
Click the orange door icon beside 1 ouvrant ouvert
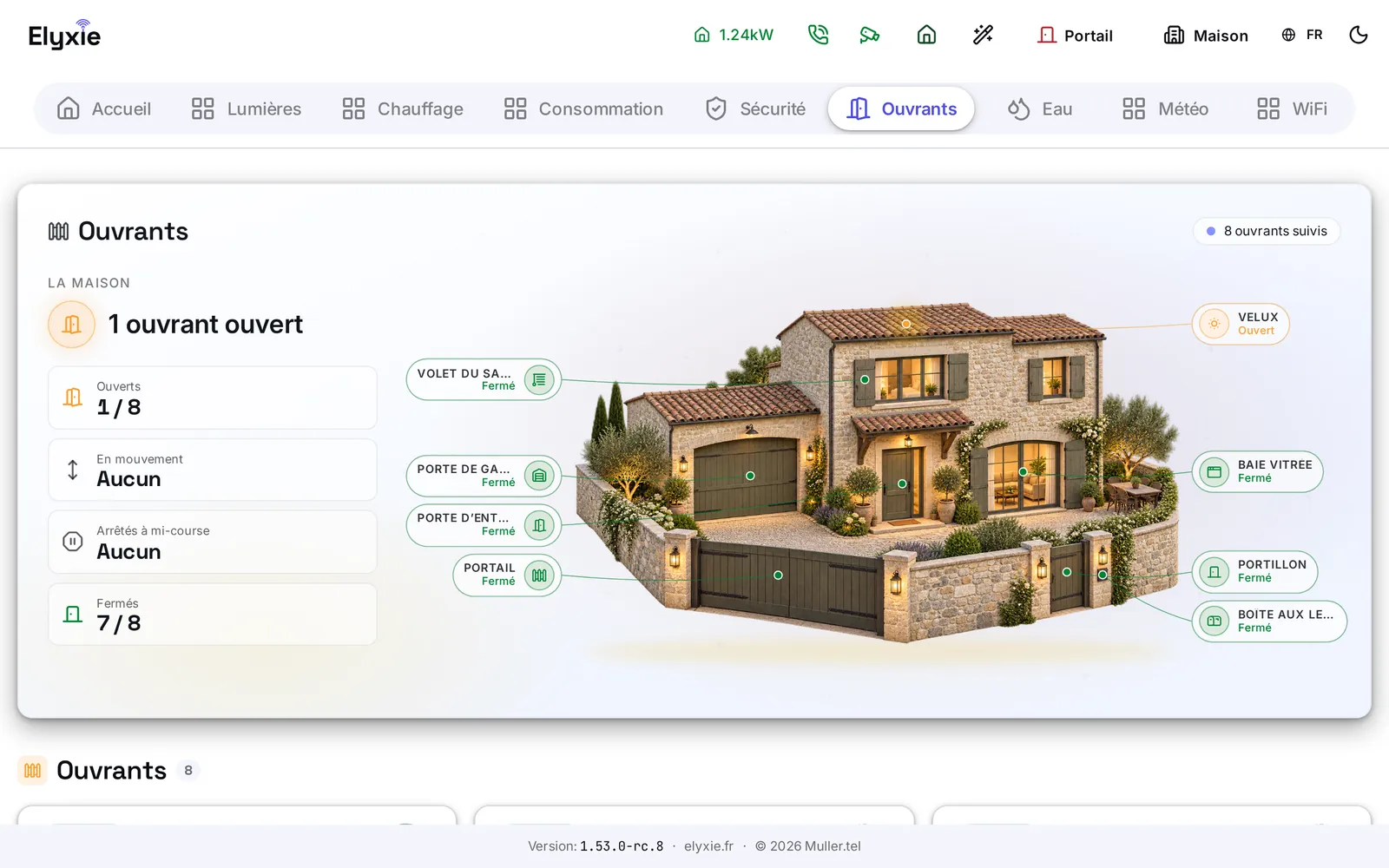pos(71,324)
